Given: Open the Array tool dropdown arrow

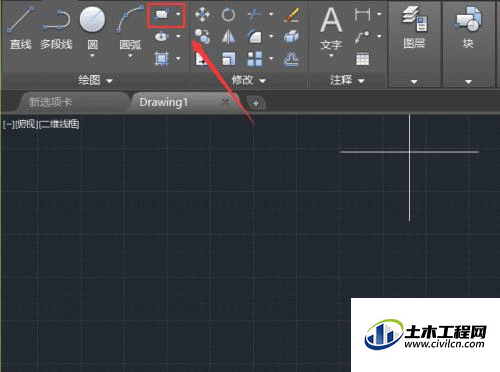Looking at the screenshot, I should [271, 59].
